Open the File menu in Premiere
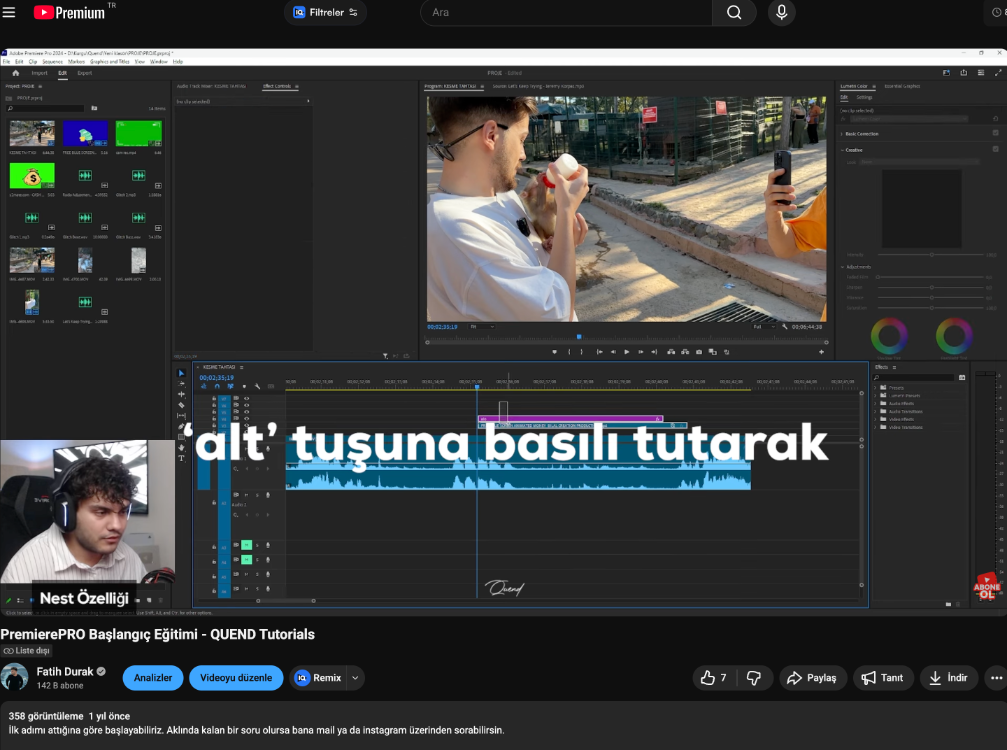The width and height of the screenshot is (1007, 750). tap(6, 62)
